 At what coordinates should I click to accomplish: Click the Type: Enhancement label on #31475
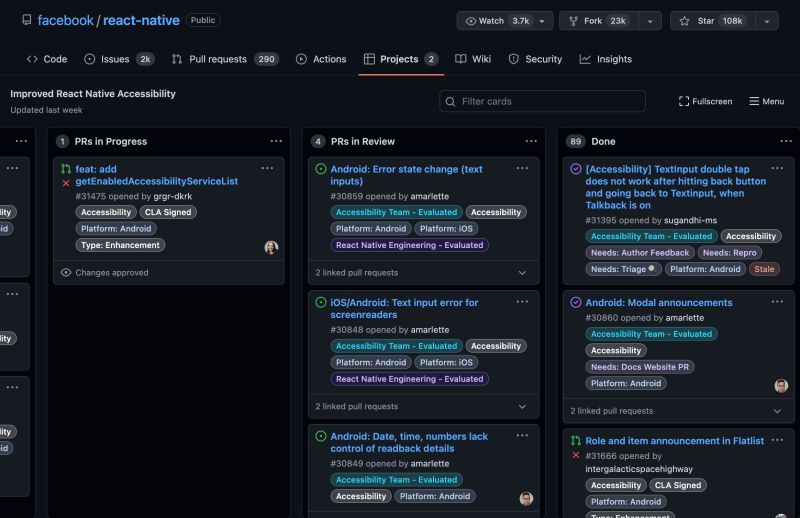[120, 245]
